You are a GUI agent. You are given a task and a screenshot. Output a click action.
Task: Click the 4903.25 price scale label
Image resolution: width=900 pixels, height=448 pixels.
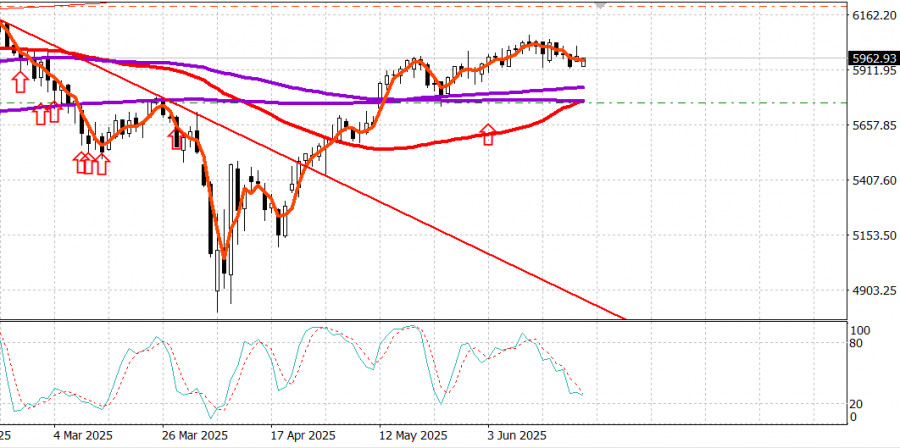coord(875,291)
